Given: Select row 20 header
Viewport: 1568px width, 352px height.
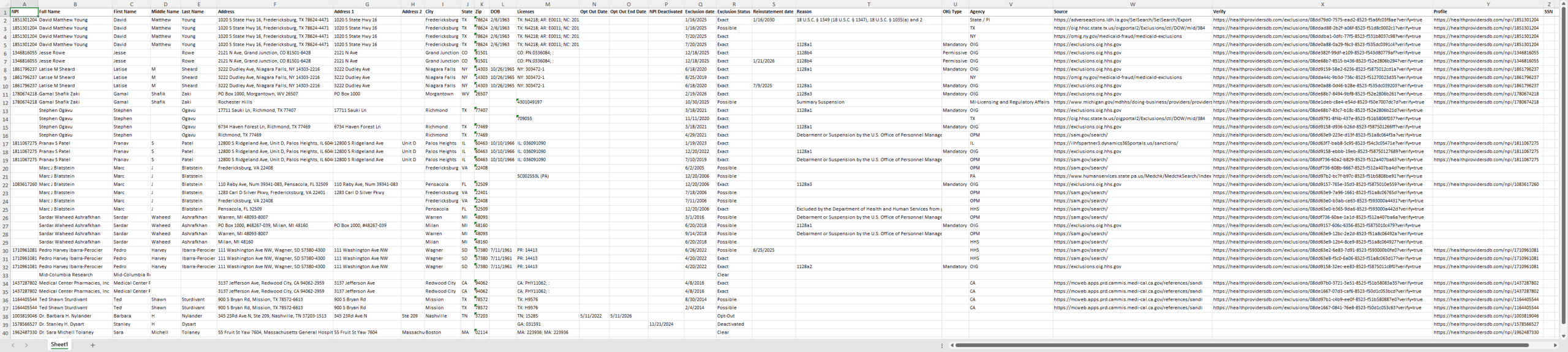Looking at the screenshot, I should tap(5, 168).
